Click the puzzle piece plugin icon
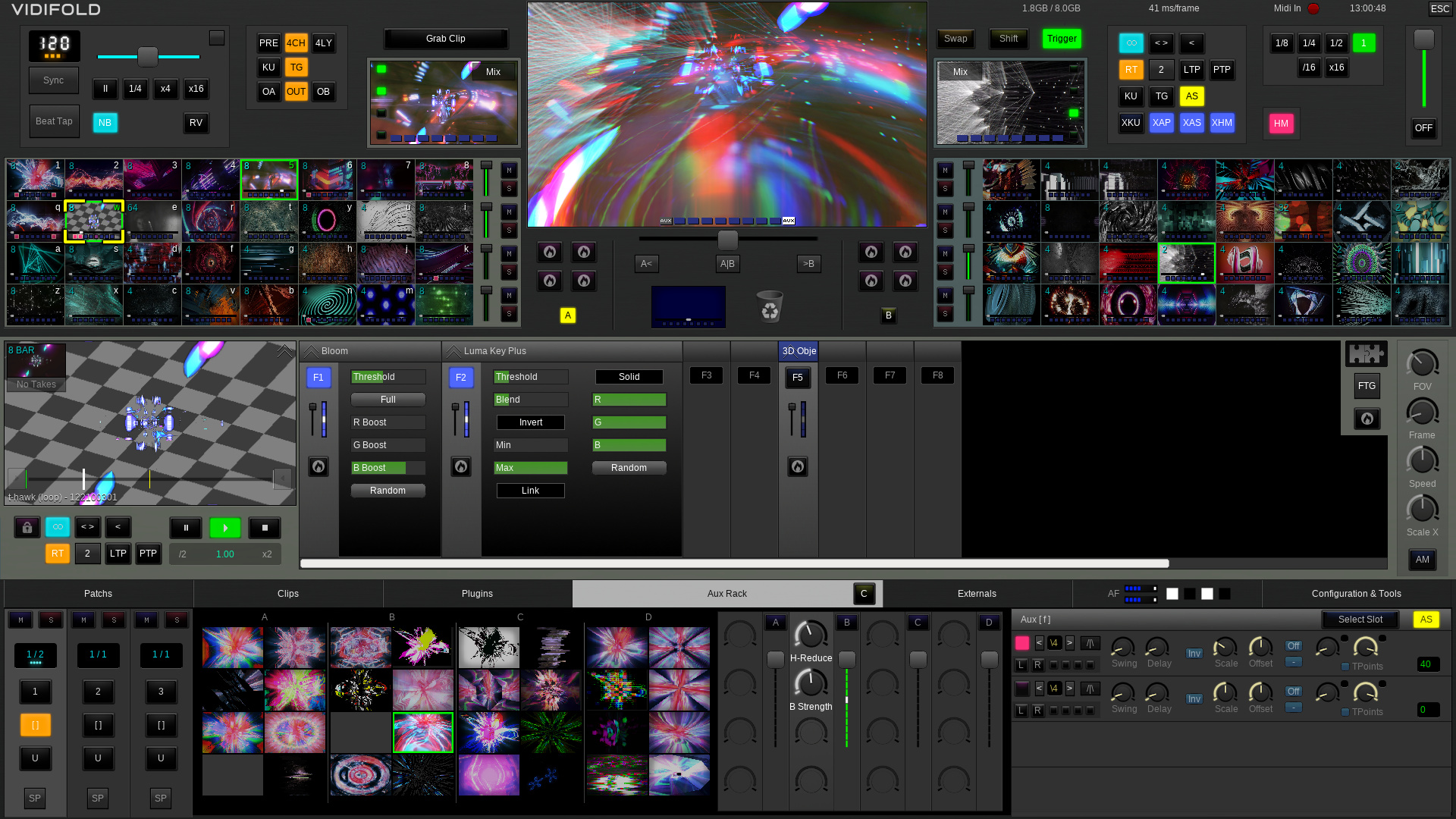 [x=1367, y=353]
